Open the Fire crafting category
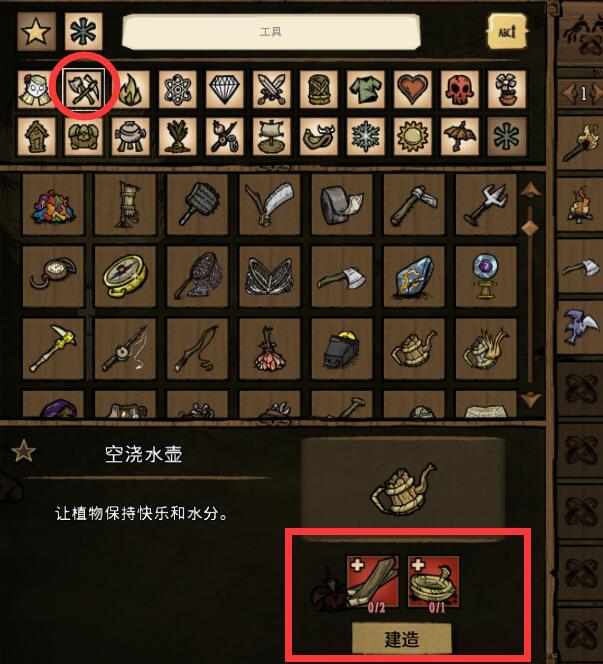 coord(131,89)
